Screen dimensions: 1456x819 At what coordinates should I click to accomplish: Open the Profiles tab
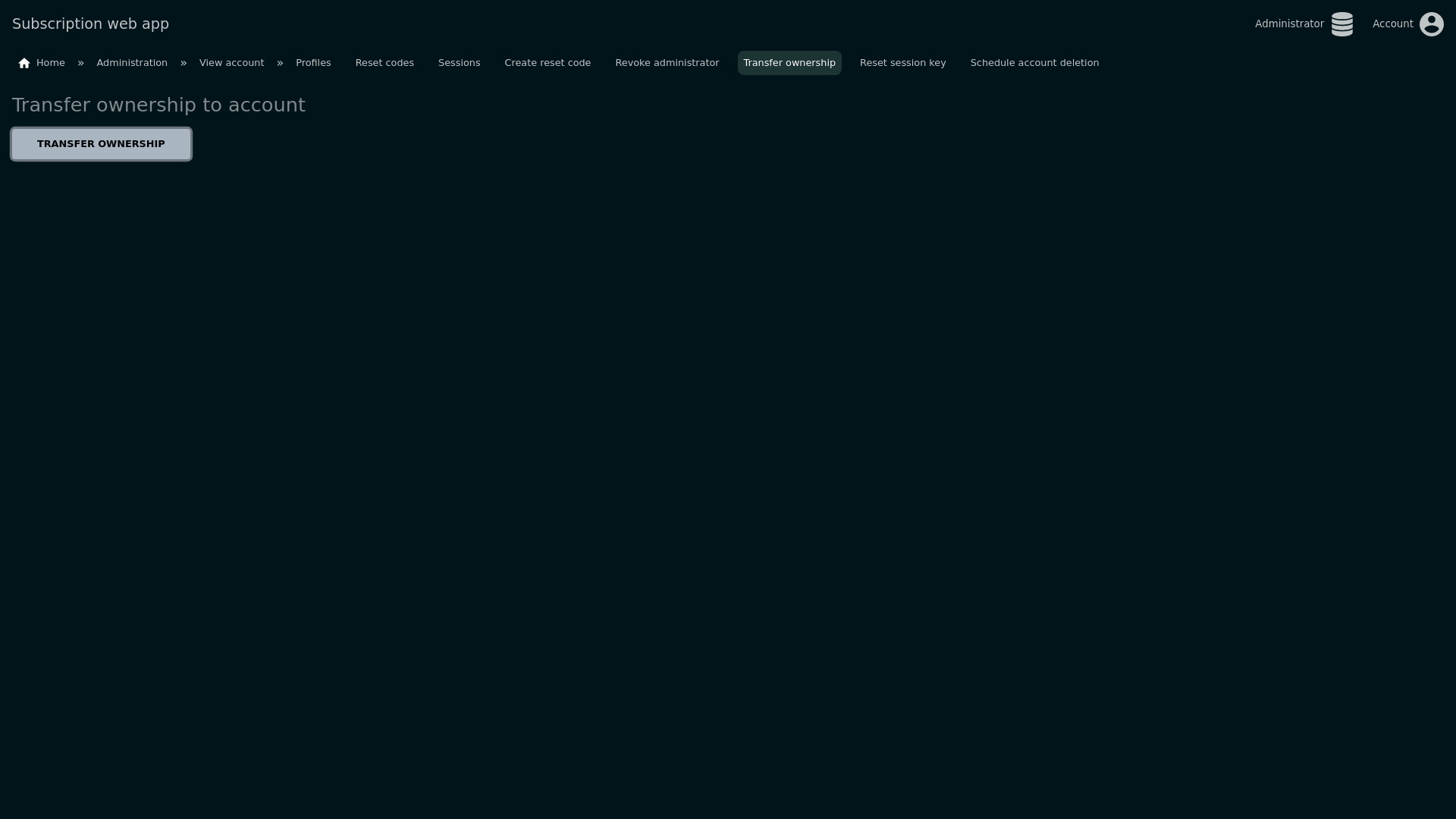coord(313,63)
